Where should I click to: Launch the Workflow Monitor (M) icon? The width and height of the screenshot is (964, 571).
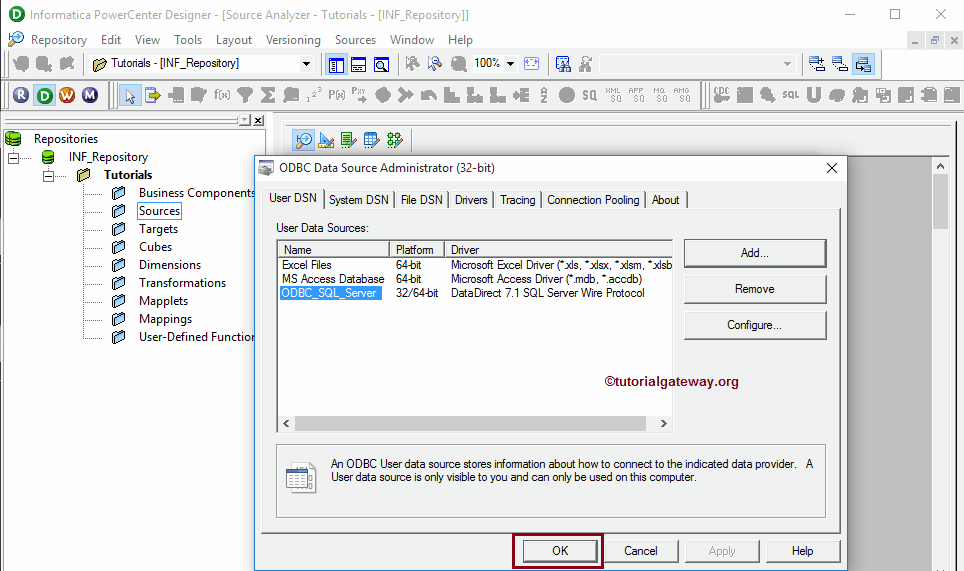(x=90, y=95)
